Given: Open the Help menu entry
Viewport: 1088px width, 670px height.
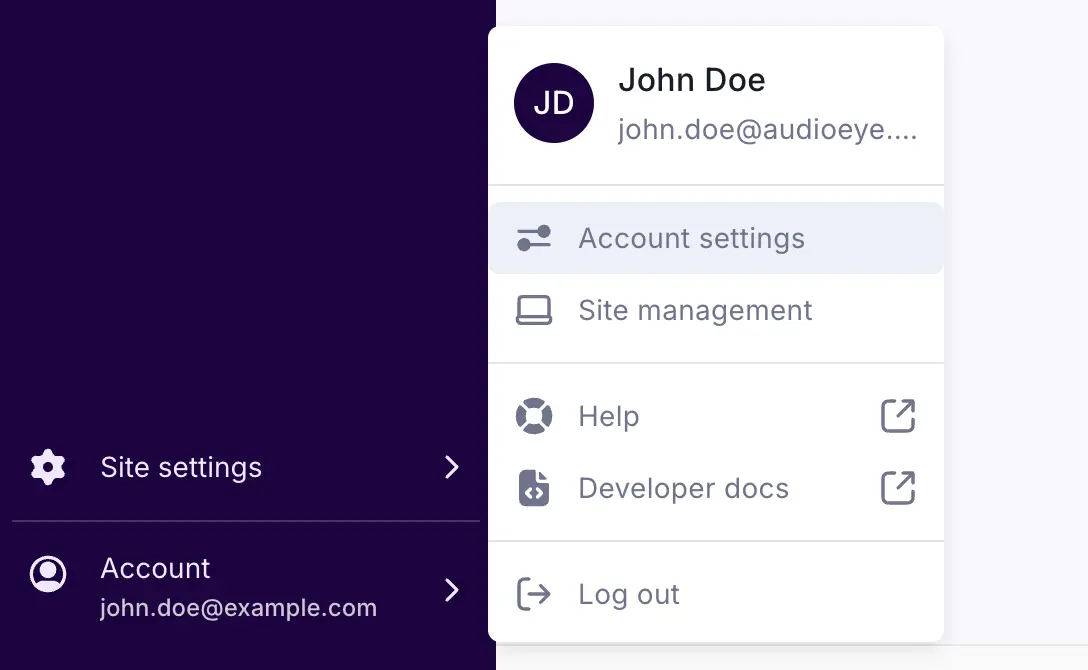Looking at the screenshot, I should pos(608,416).
